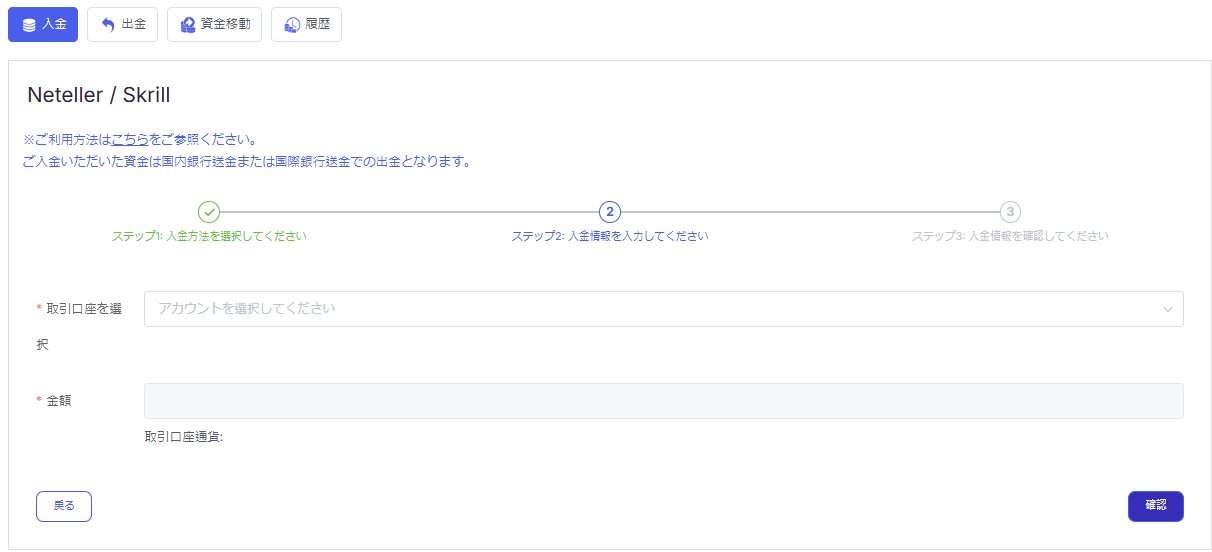The width and height of the screenshot is (1212, 552).
Task: Expand the account list with the chevron arrow
Action: coord(1167,309)
